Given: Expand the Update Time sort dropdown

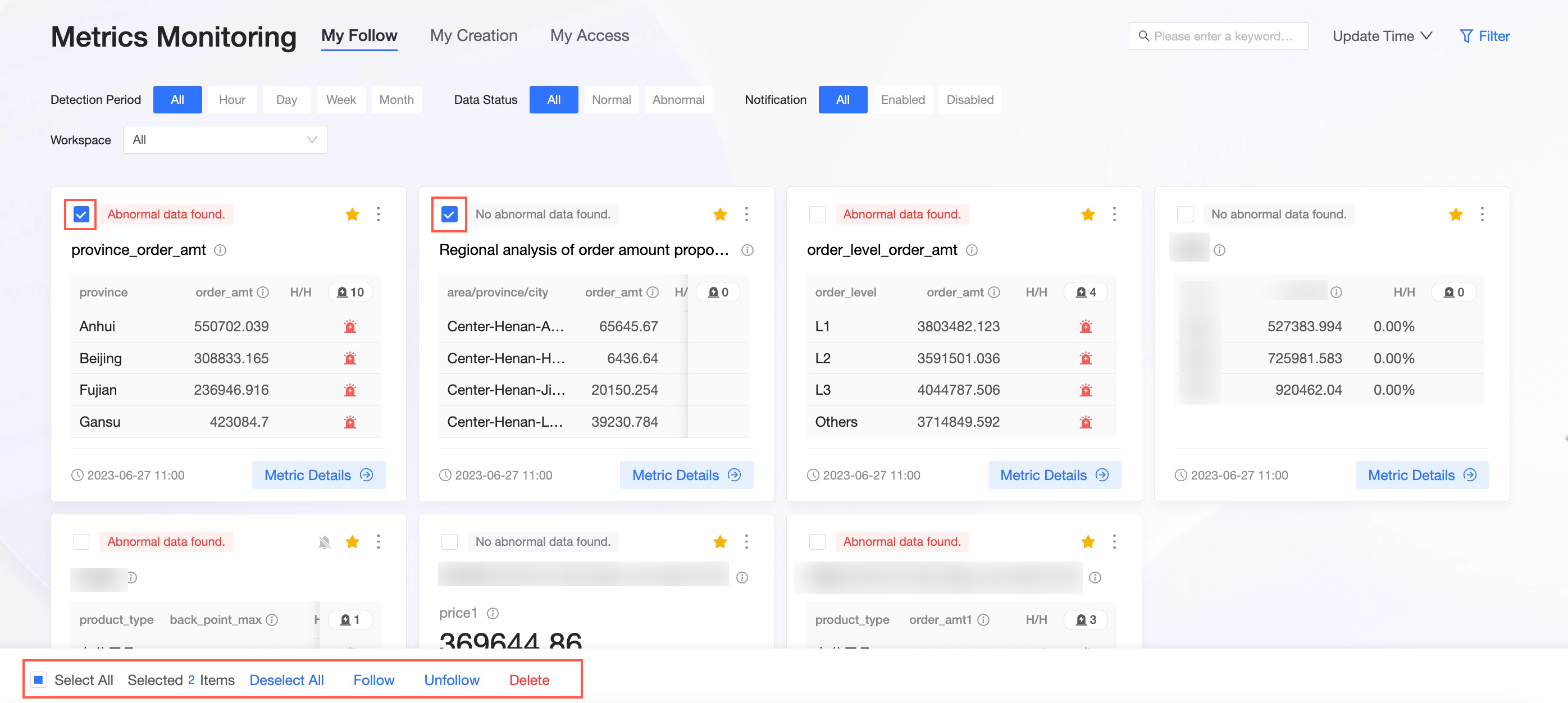Looking at the screenshot, I should [x=1382, y=36].
